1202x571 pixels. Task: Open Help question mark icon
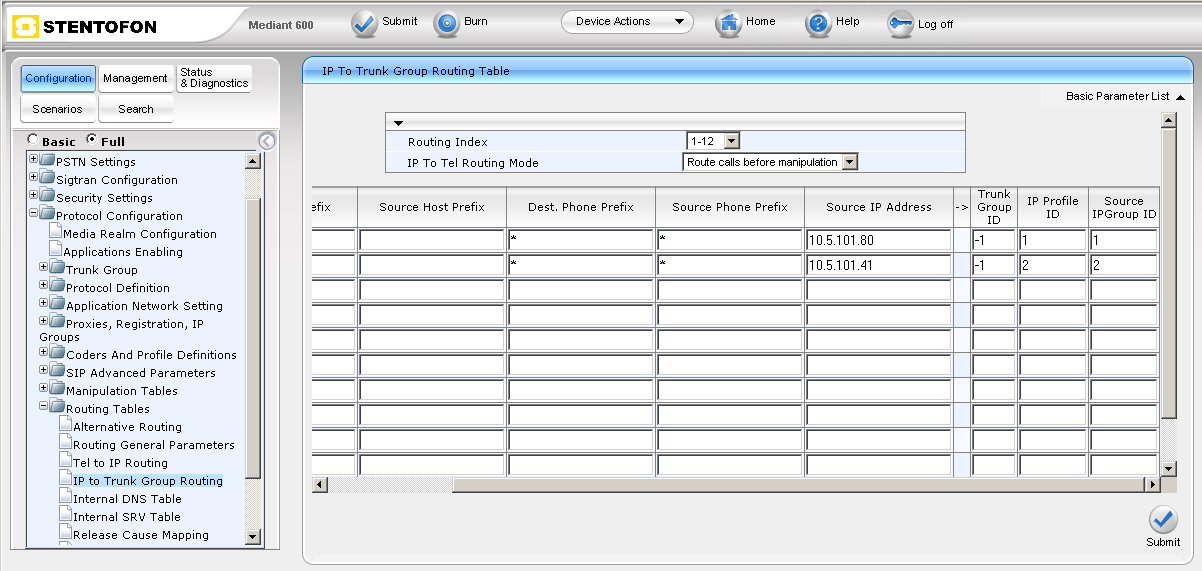point(819,24)
